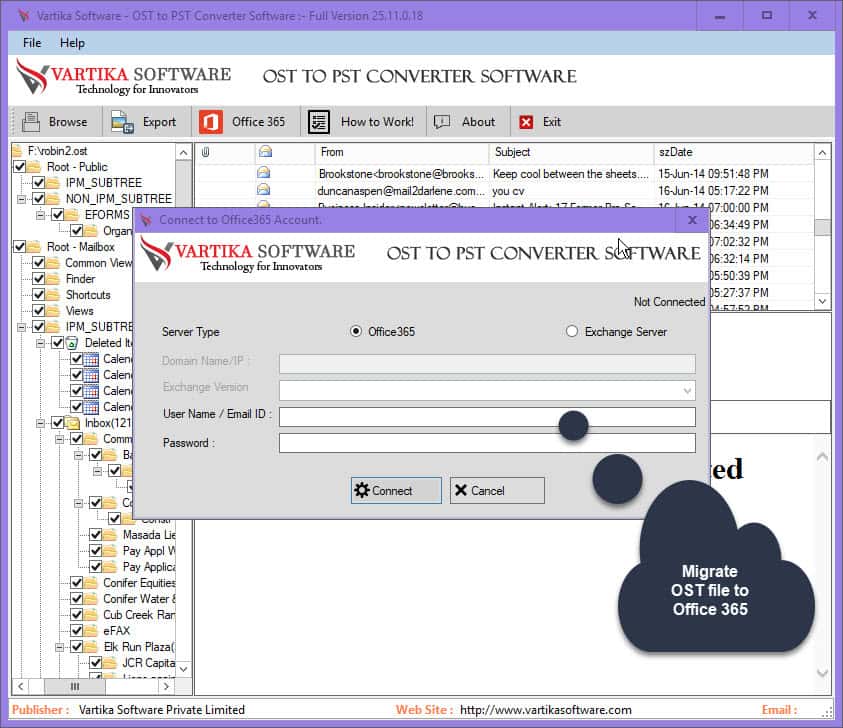The width and height of the screenshot is (843, 728).
Task: Uncheck the Masada folder checkbox
Action: 96,534
